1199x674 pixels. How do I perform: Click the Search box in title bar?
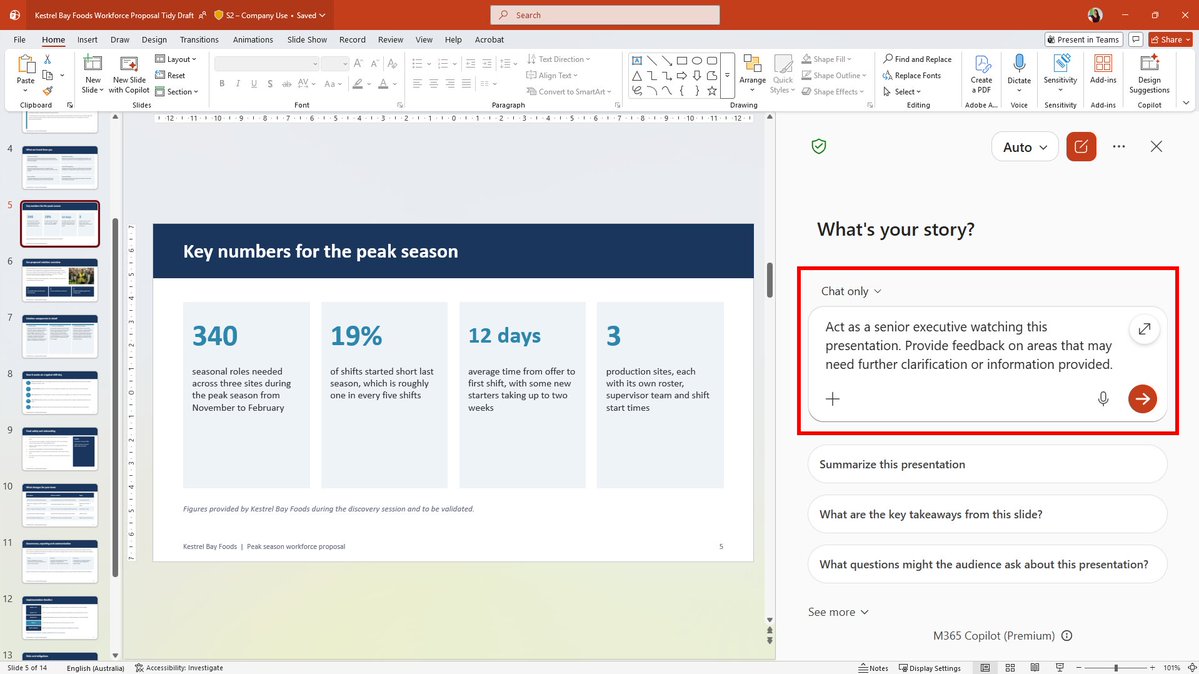605,15
